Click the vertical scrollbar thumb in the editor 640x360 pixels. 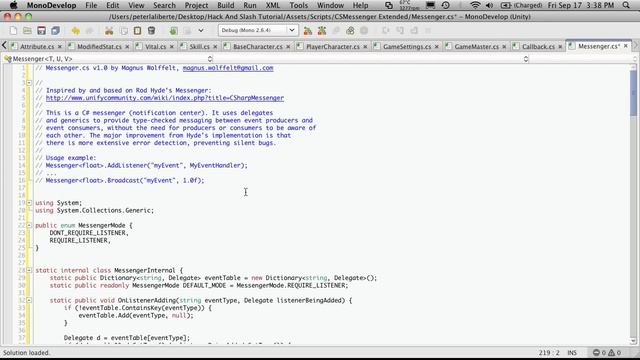point(633,93)
